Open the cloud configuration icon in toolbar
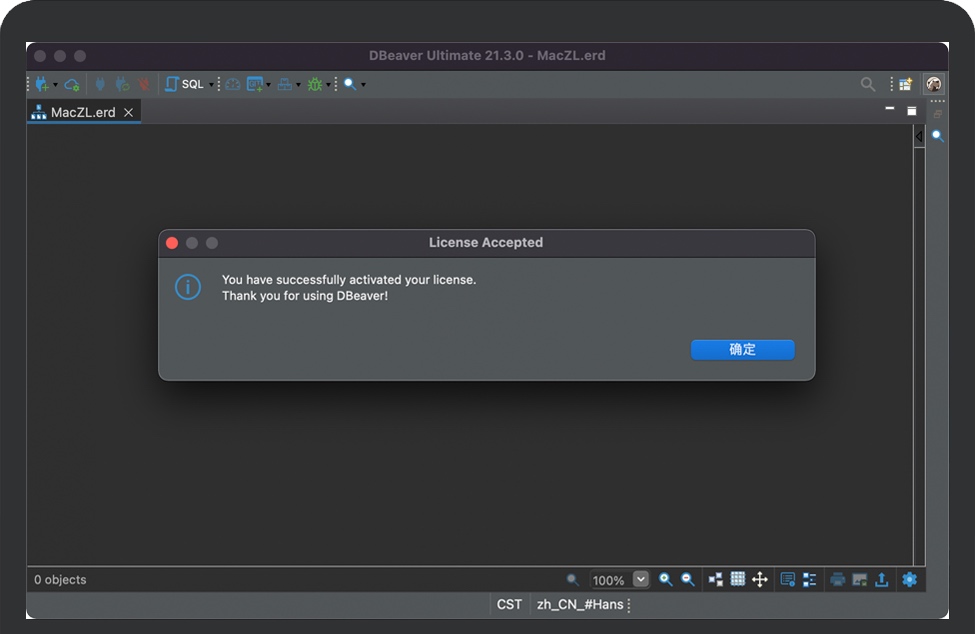Image resolution: width=975 pixels, height=634 pixels. point(72,84)
